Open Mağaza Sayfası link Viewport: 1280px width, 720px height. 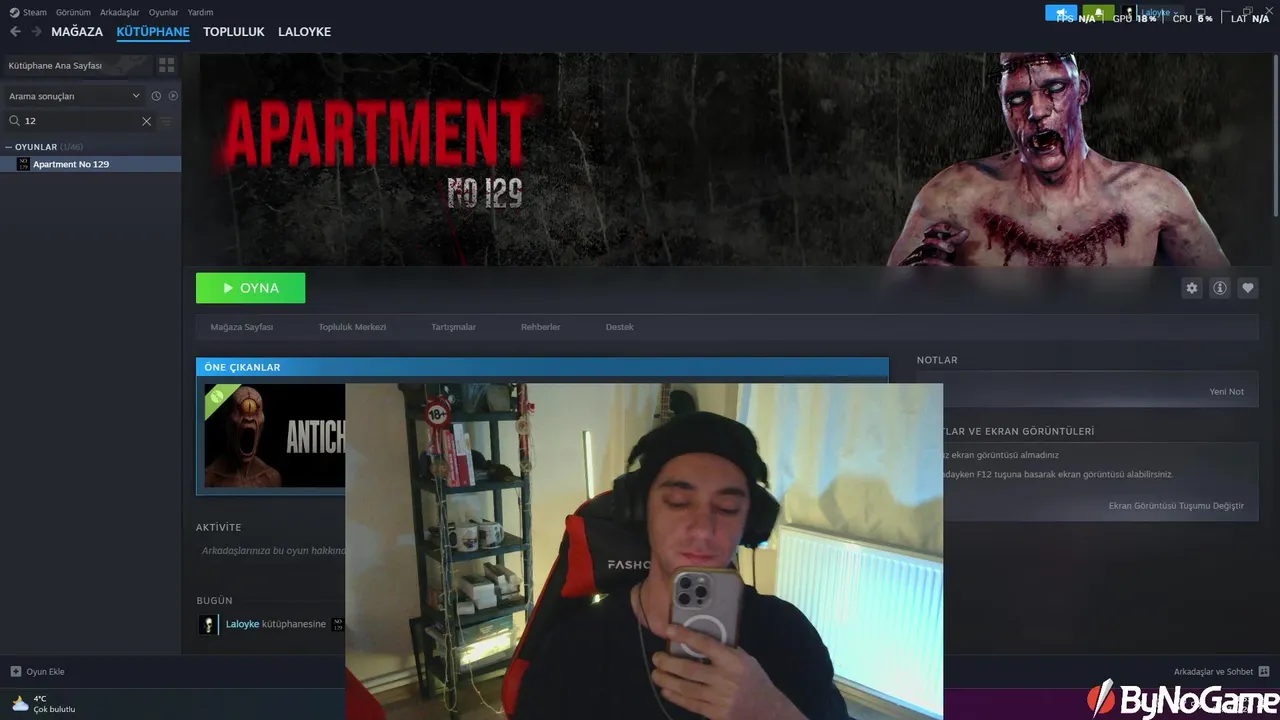[x=242, y=327]
